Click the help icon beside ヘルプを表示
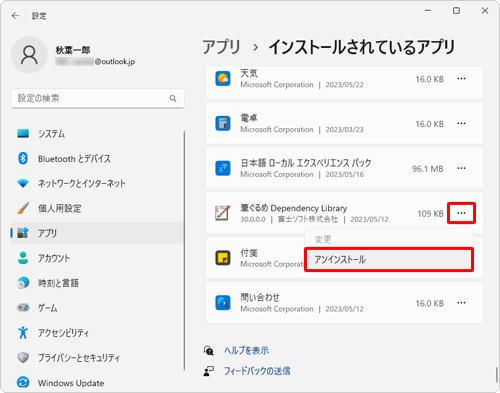 coord(208,350)
